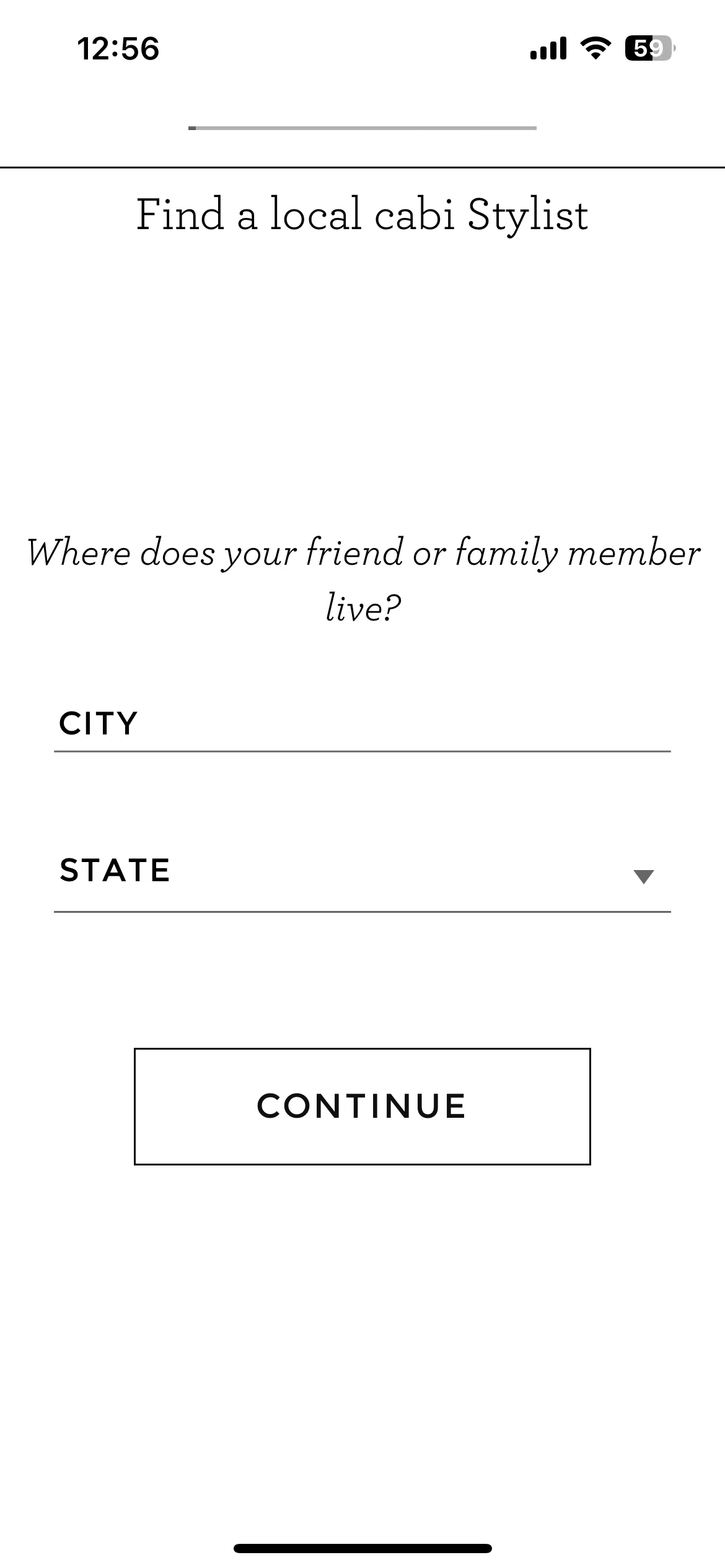This screenshot has width=725, height=1568.
Task: Tap the CONTINUE button's text label
Action: point(362,1107)
